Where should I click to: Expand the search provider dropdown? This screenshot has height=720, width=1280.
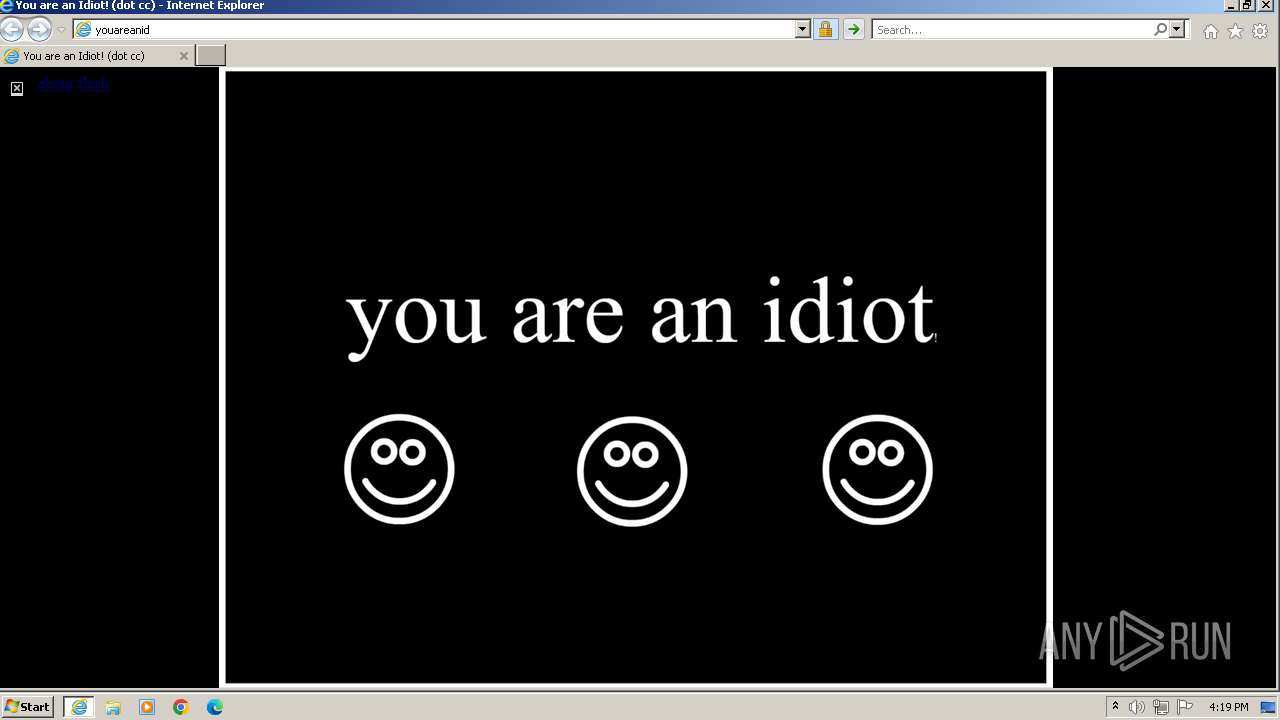pyautogui.click(x=1177, y=30)
